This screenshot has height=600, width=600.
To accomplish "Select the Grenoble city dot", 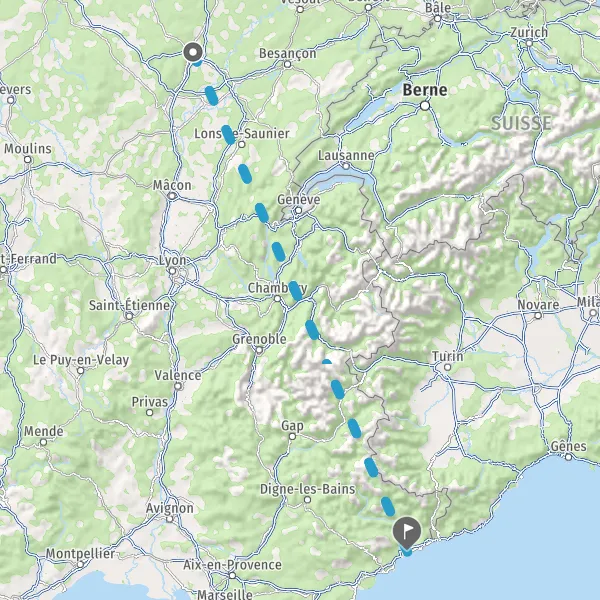I will tap(259, 350).
